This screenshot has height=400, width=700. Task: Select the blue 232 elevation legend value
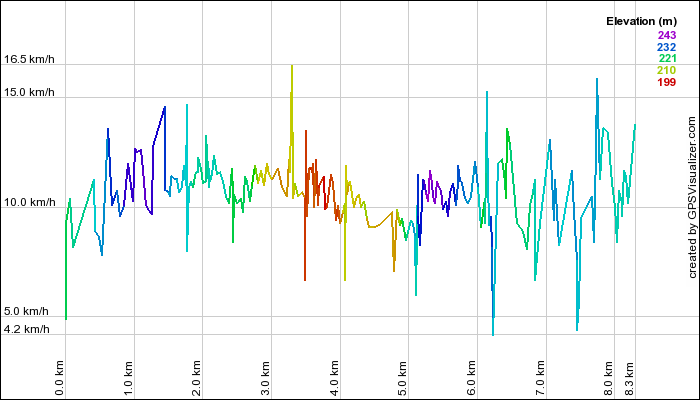[667, 47]
